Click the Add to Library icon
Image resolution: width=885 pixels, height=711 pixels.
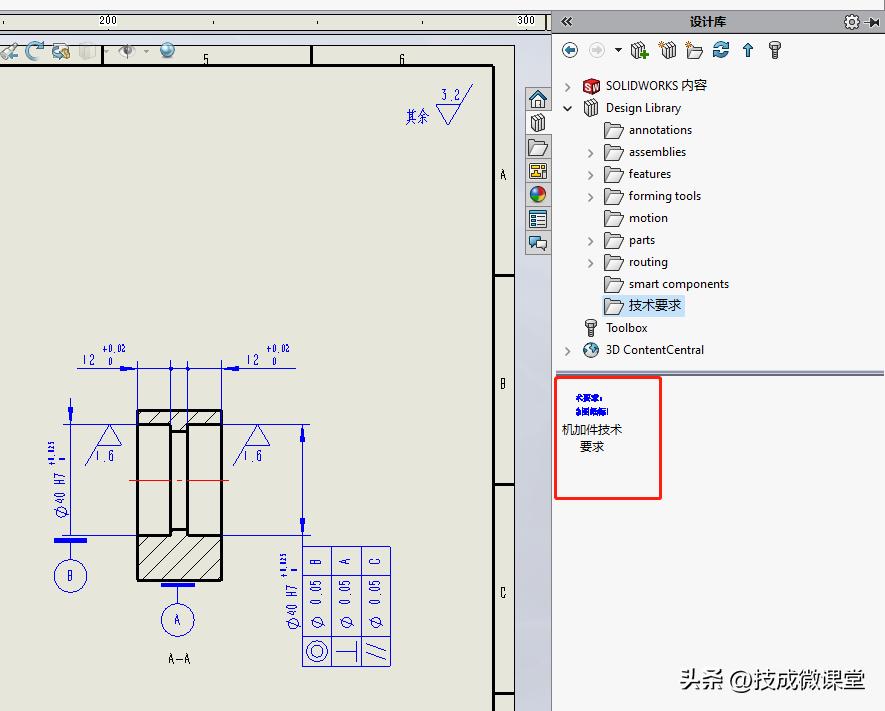(x=640, y=50)
